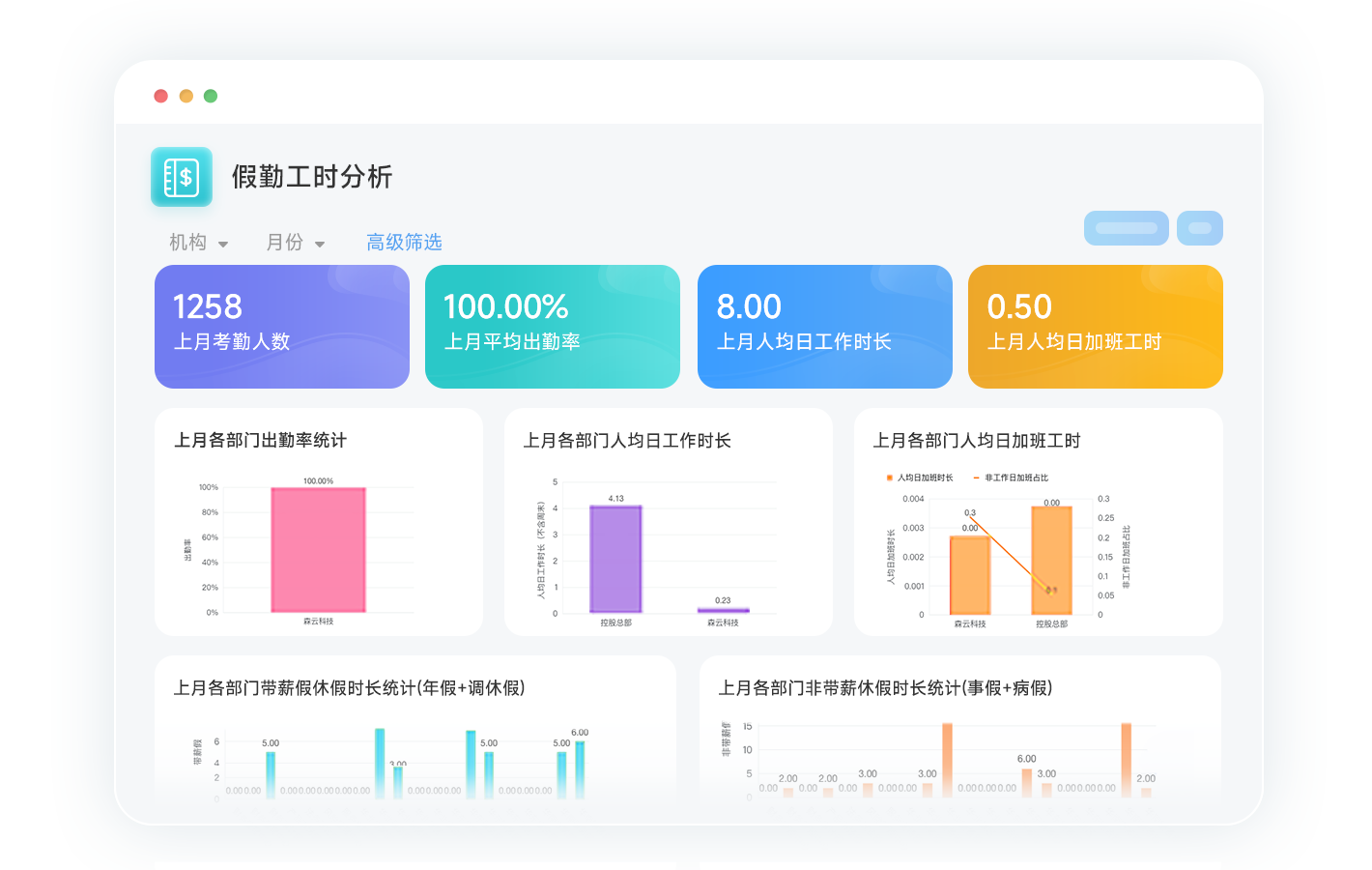Click the red close window dot
Screen dimensions: 1372x870
[161, 96]
